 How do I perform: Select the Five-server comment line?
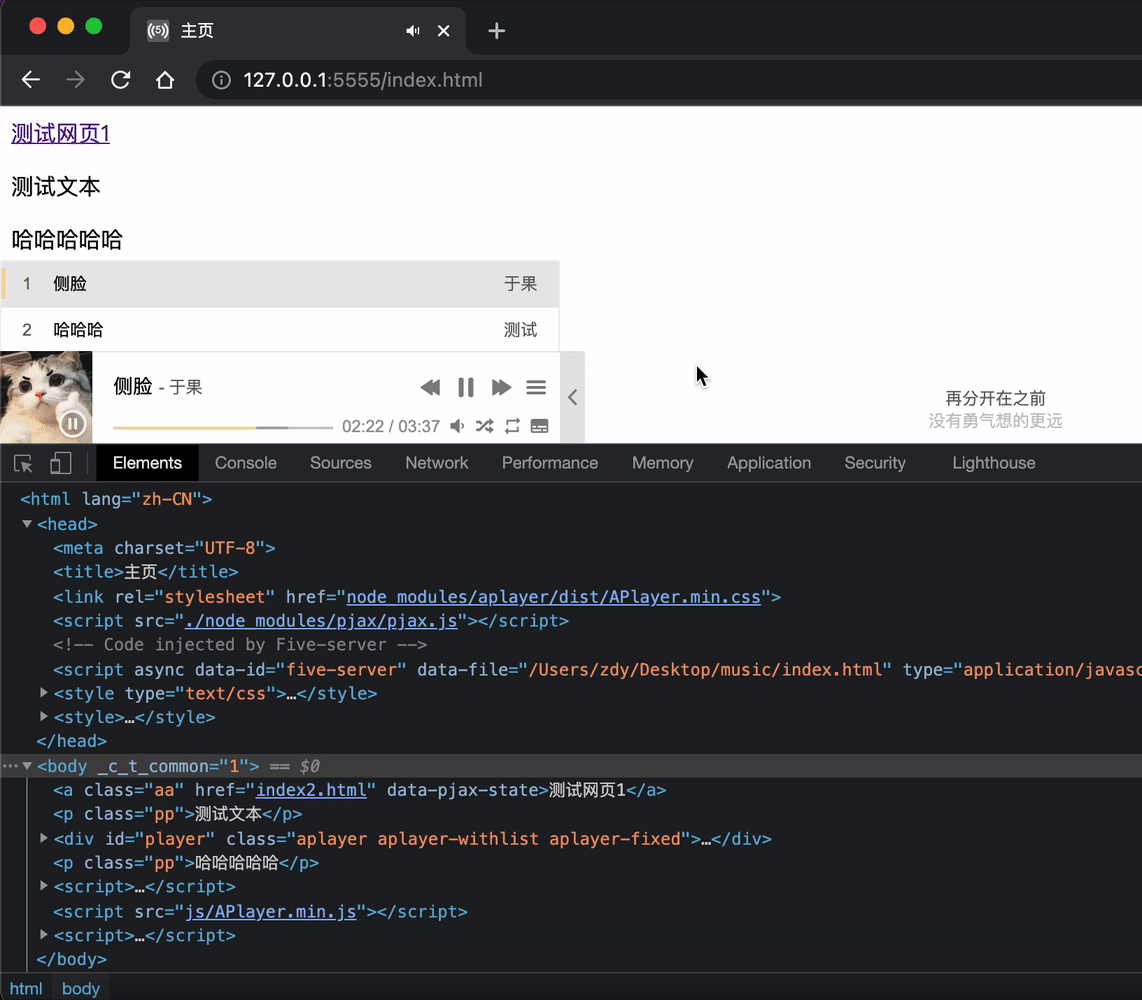pyautogui.click(x=240, y=645)
